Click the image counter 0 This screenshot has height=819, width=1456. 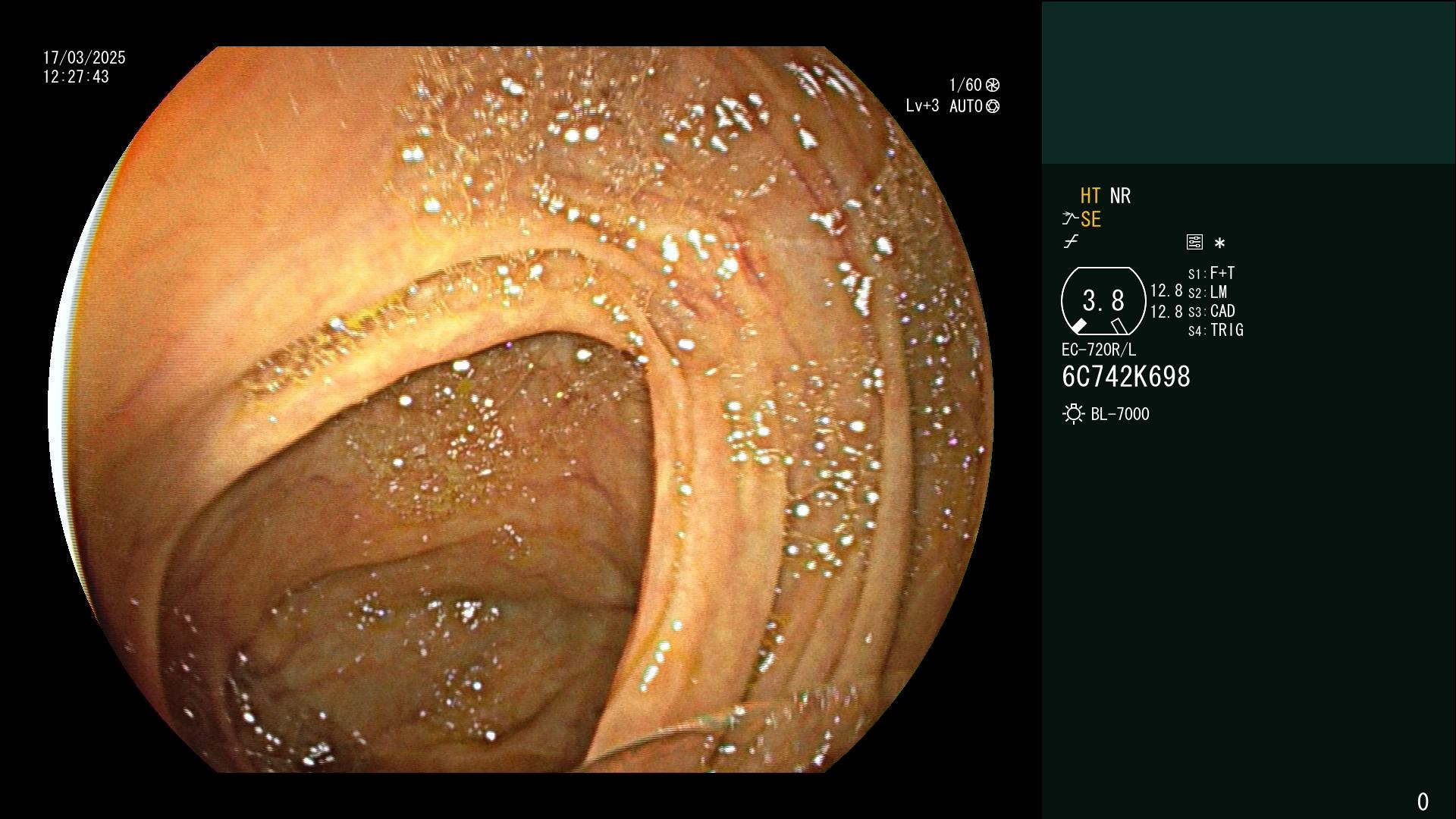tap(1423, 802)
